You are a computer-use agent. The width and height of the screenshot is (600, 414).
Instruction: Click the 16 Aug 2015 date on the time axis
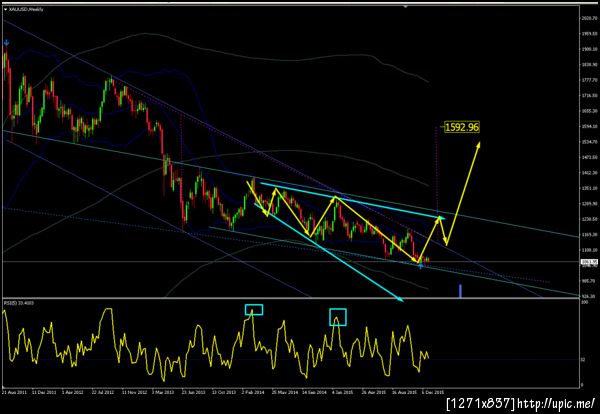pyautogui.click(x=404, y=393)
